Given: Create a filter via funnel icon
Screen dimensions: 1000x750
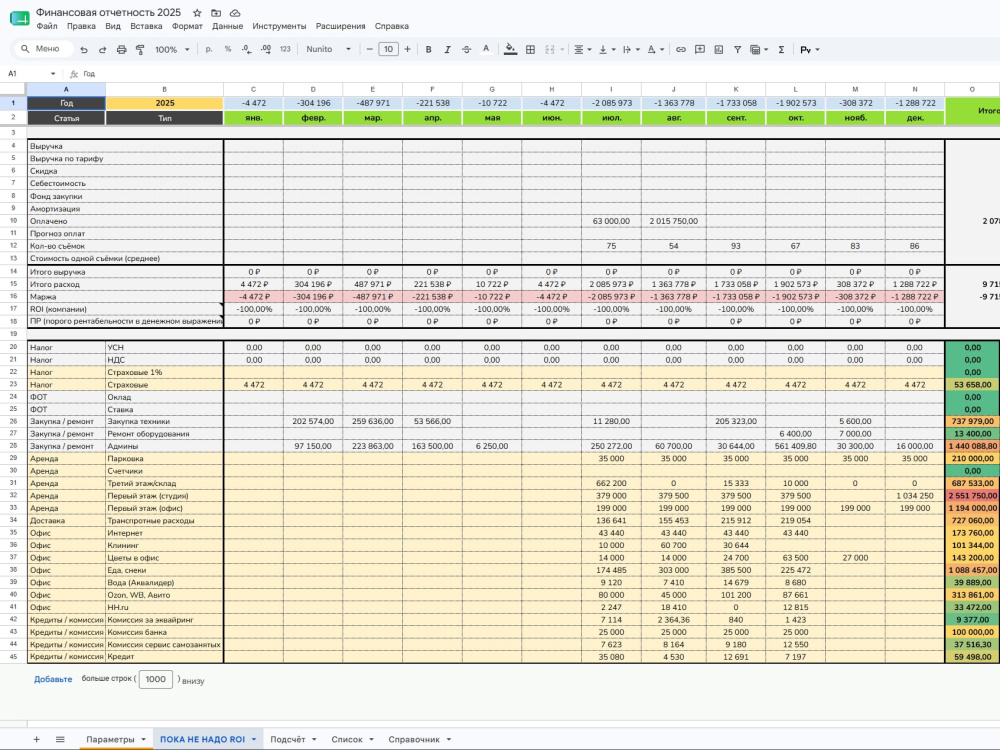Looking at the screenshot, I should tap(737, 49).
